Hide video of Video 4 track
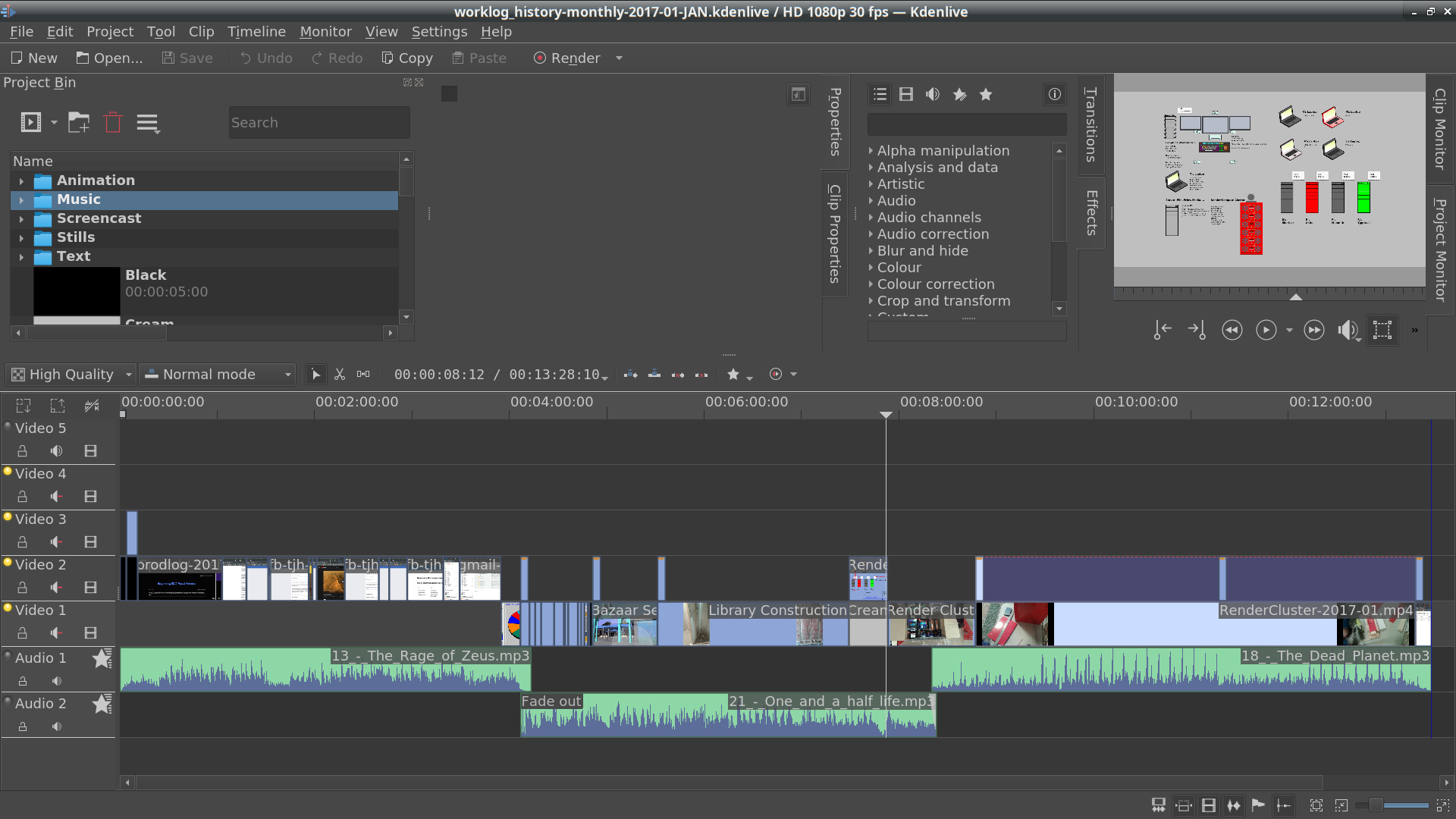The width and height of the screenshot is (1456, 819). 90,497
